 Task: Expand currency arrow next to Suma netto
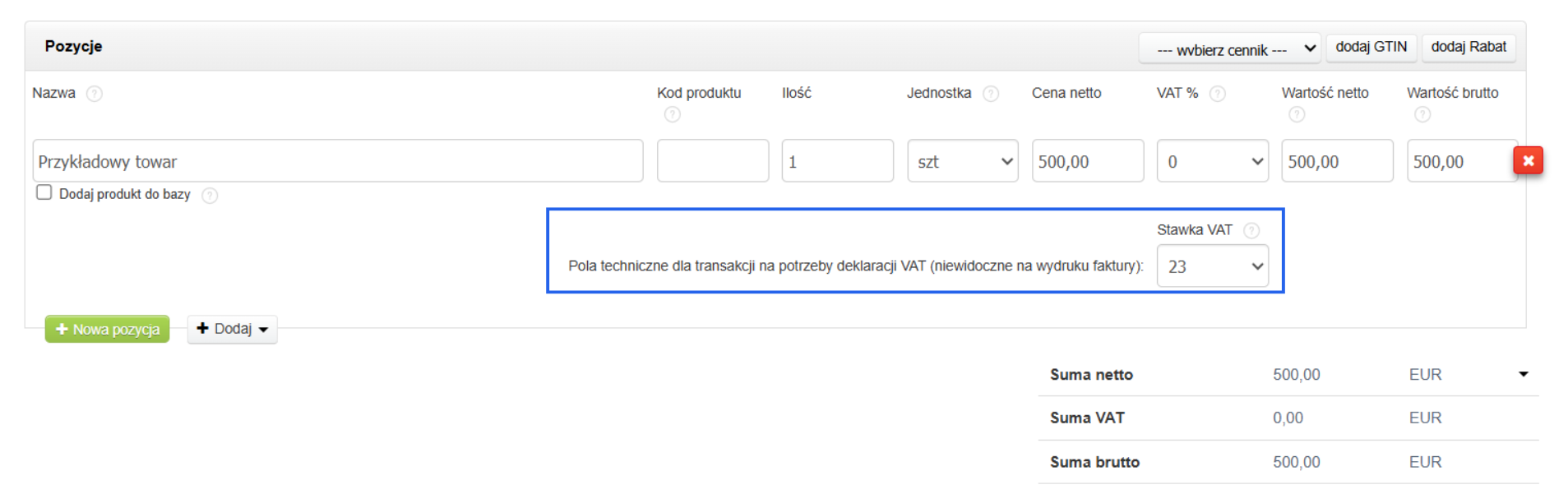tap(1523, 374)
